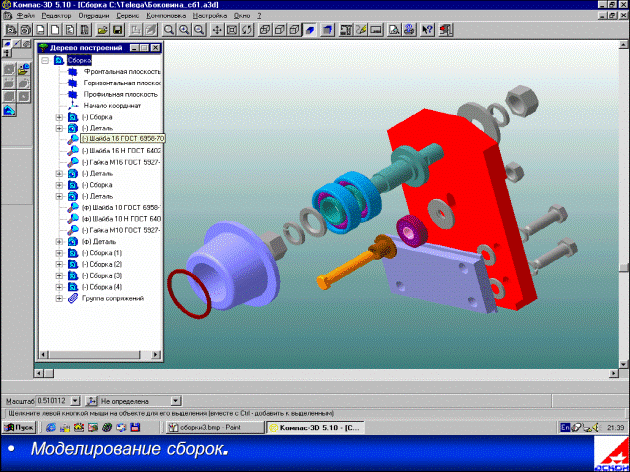Save the assembly with the floppy disk icon

pyautogui.click(x=117, y=30)
